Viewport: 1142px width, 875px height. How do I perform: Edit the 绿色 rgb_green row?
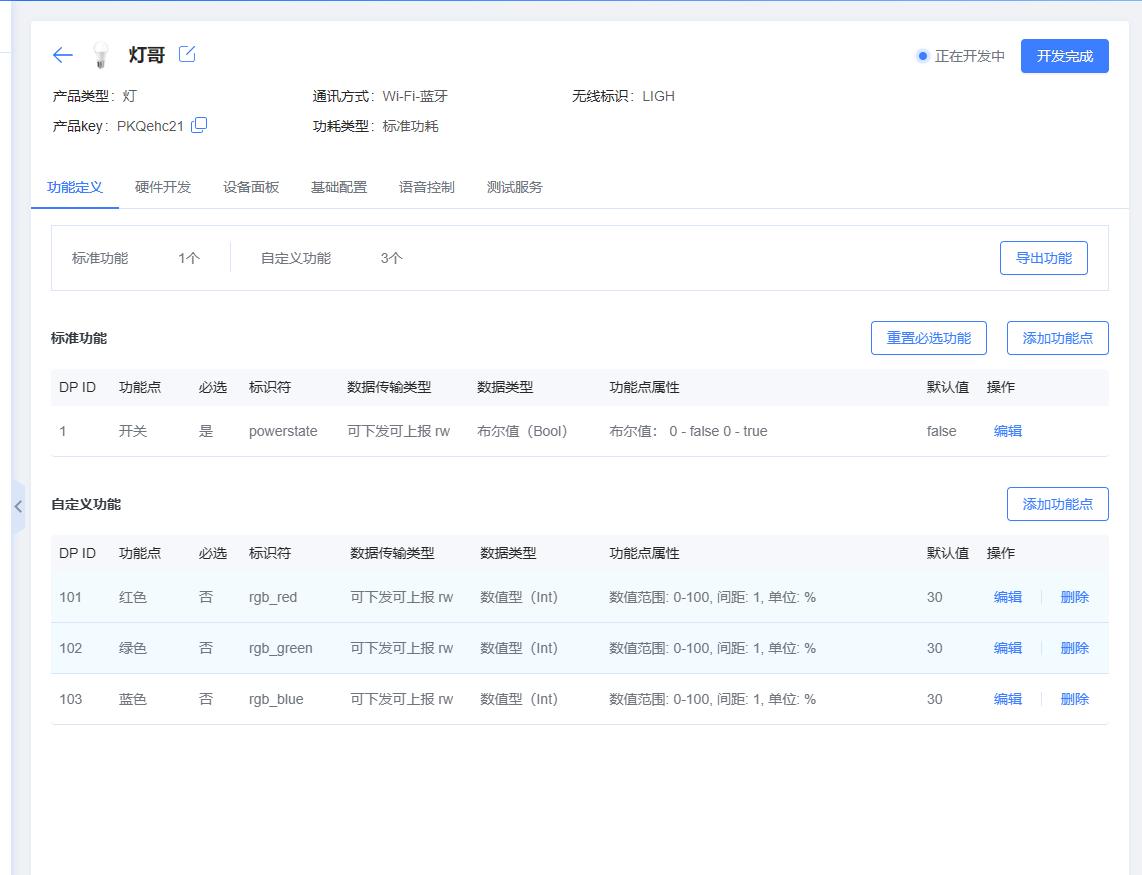(1008, 648)
